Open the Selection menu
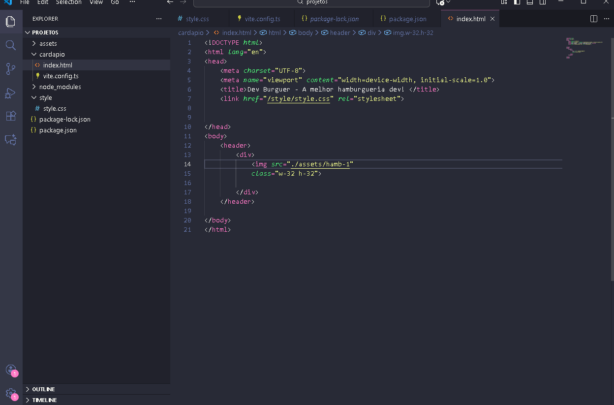 [x=68, y=3]
